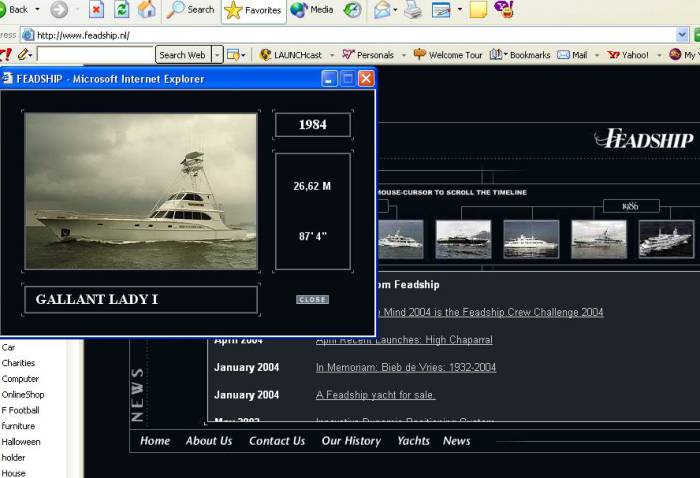Viewport: 700px width, 478px height.
Task: Open the Back history dropdown arrow
Action: coord(38,9)
